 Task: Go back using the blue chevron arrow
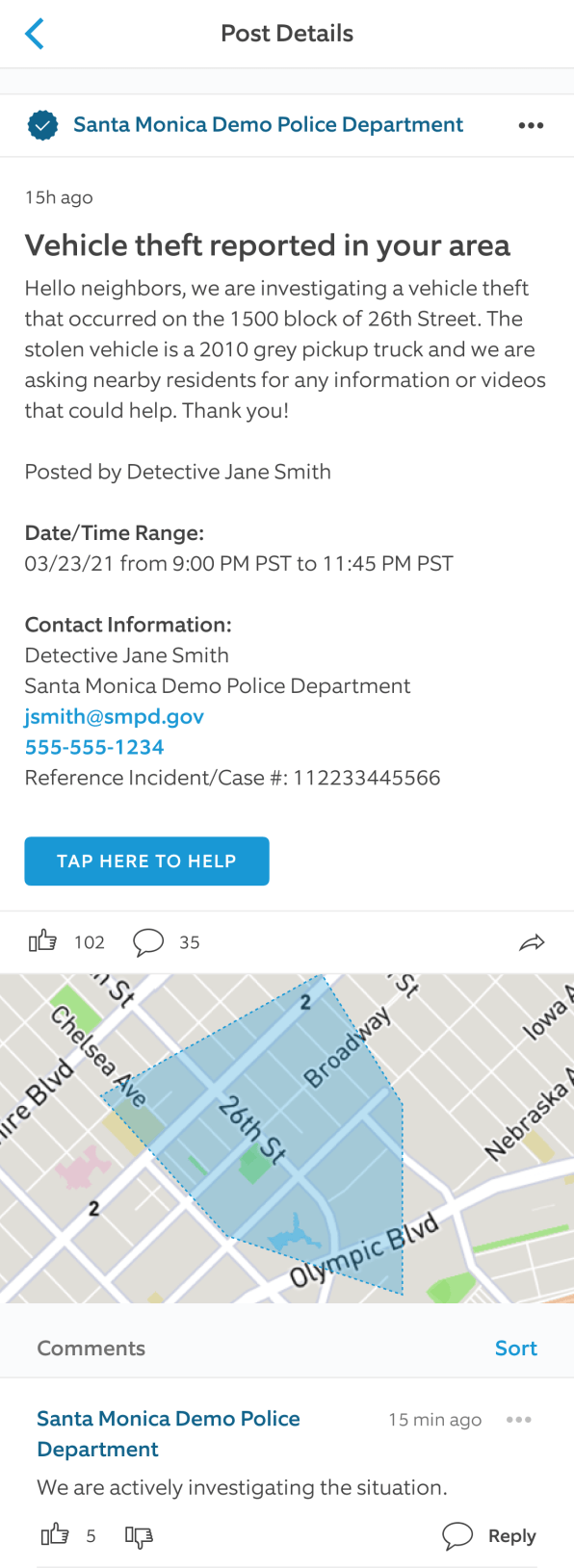click(x=34, y=34)
